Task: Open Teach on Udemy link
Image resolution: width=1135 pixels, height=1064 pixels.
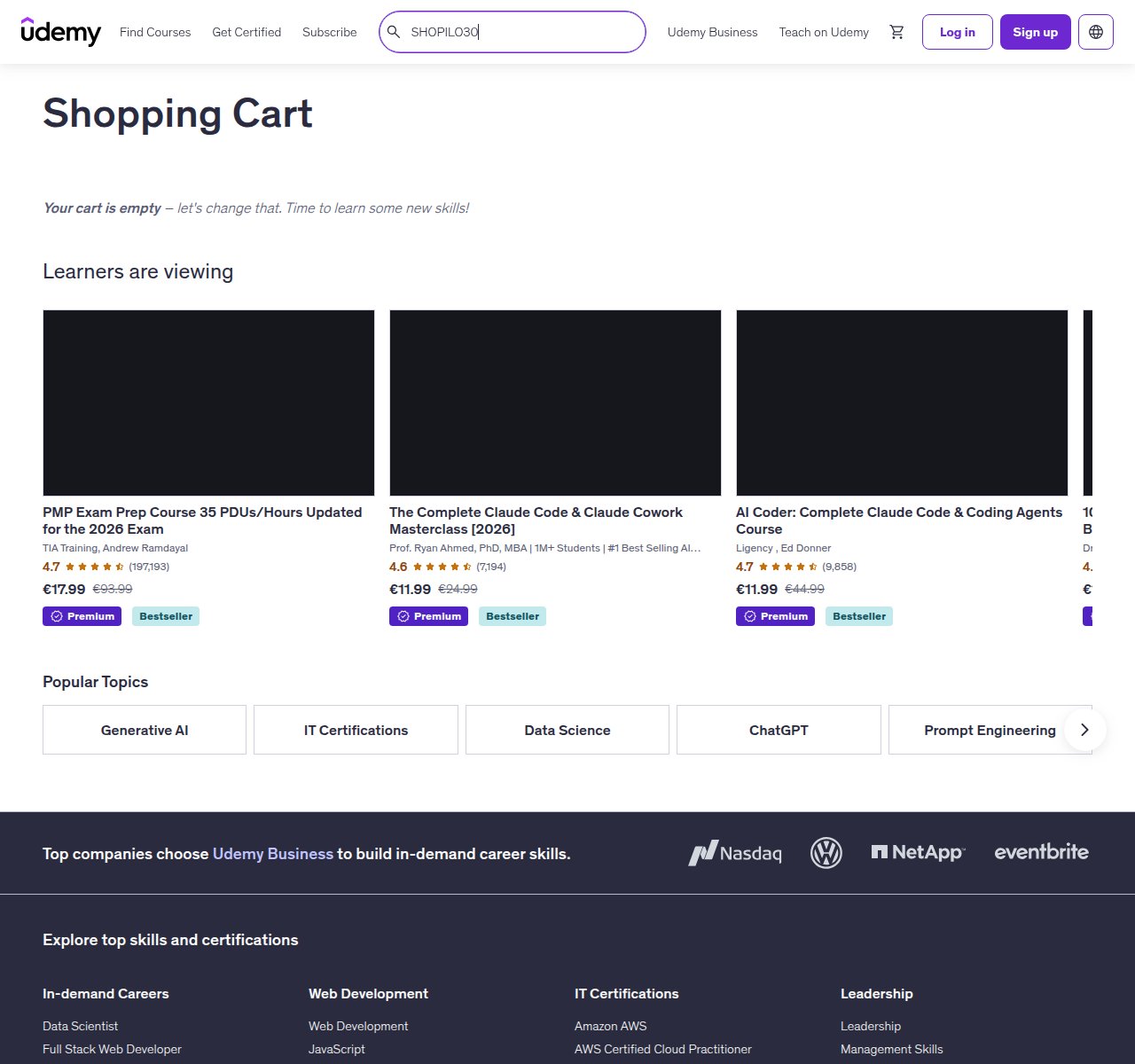Action: click(824, 32)
